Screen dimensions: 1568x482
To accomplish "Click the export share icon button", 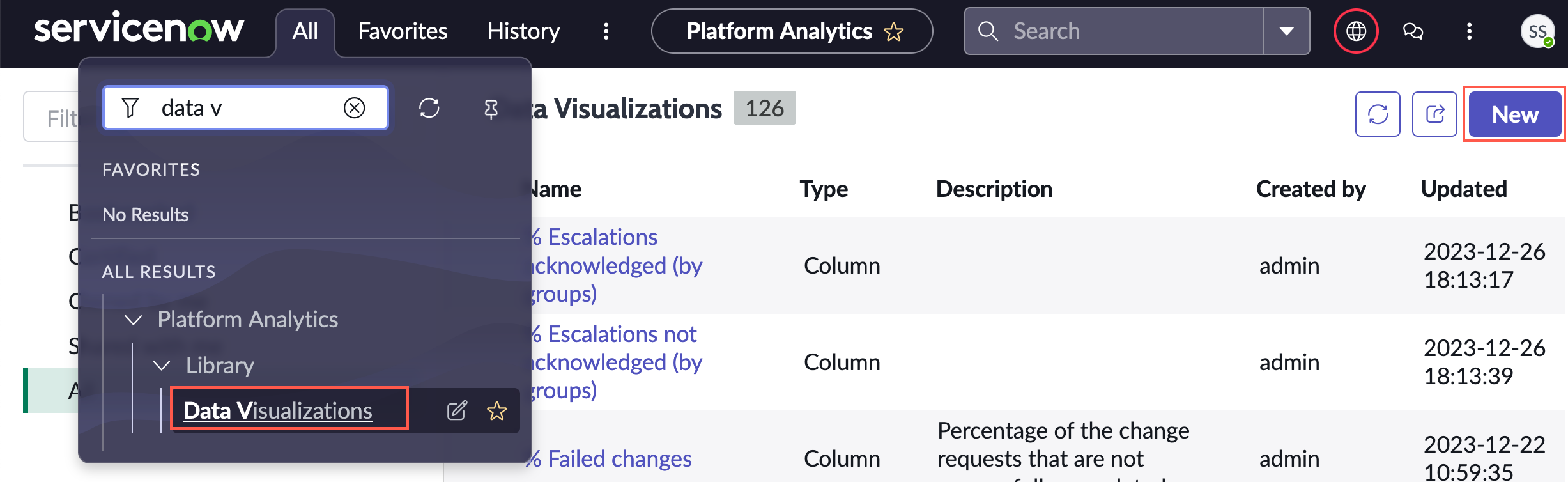I will [1434, 114].
